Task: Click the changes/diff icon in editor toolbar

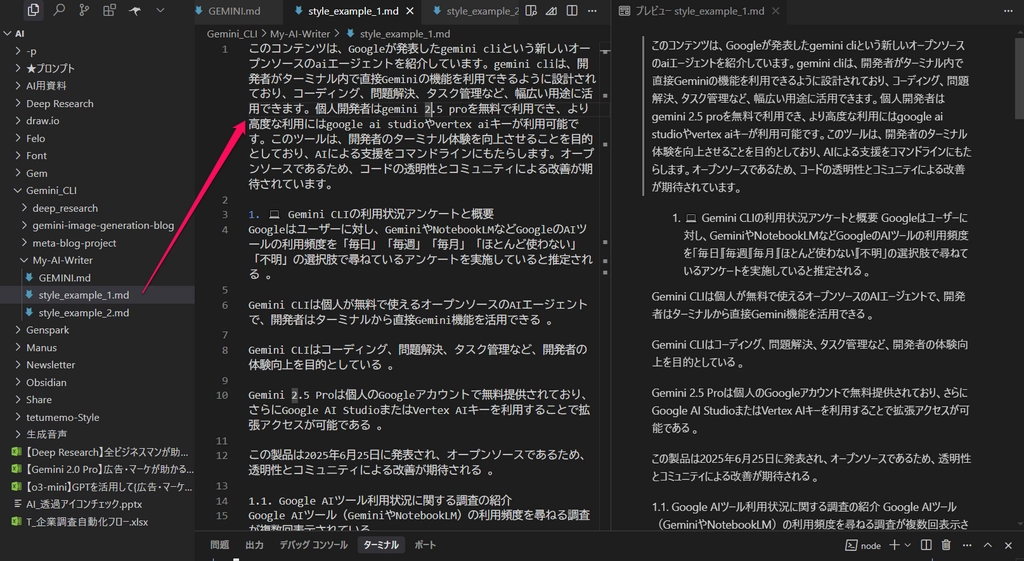Action: (552, 10)
